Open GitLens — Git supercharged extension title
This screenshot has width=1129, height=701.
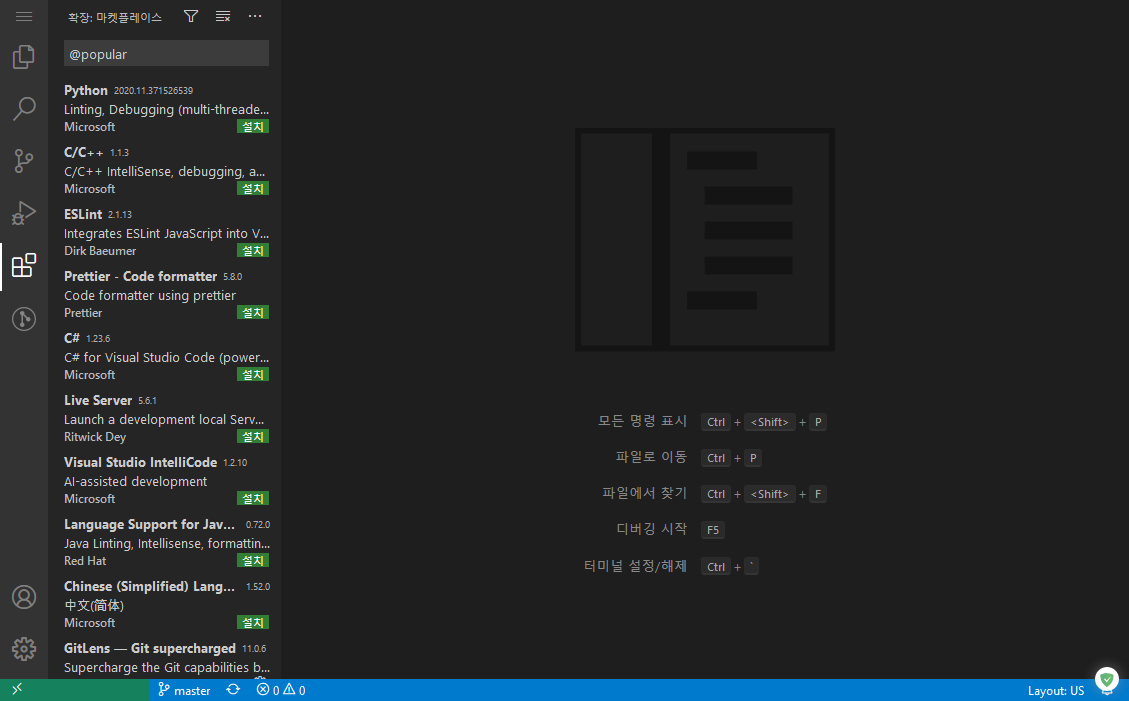(150, 648)
